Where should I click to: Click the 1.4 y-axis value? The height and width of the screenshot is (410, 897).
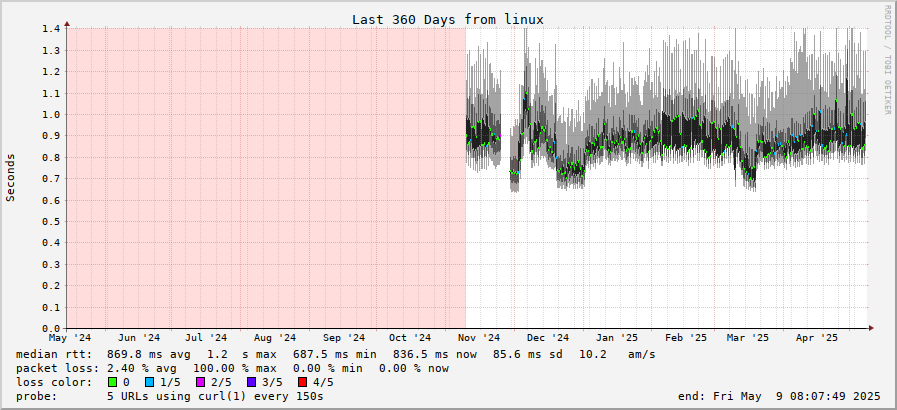(51, 29)
